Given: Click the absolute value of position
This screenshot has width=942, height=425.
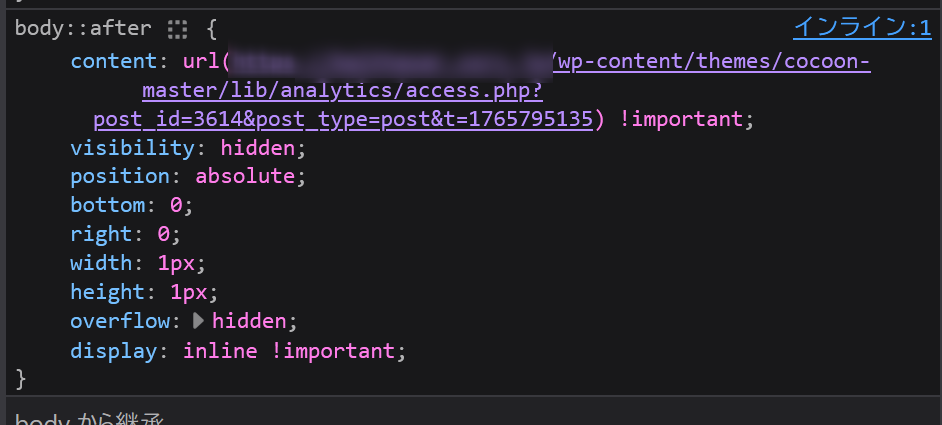Looking at the screenshot, I should [245, 176].
